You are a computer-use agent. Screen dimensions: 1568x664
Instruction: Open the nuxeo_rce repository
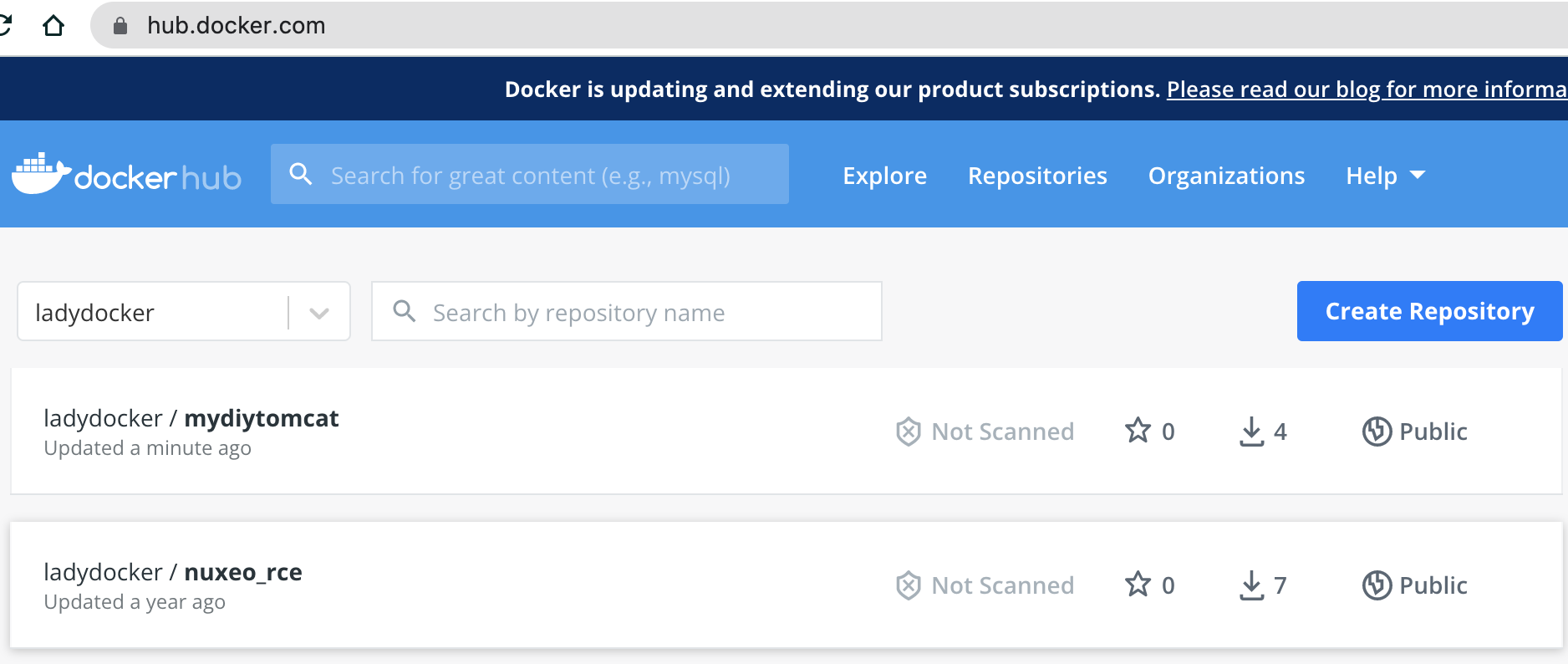[x=242, y=572]
